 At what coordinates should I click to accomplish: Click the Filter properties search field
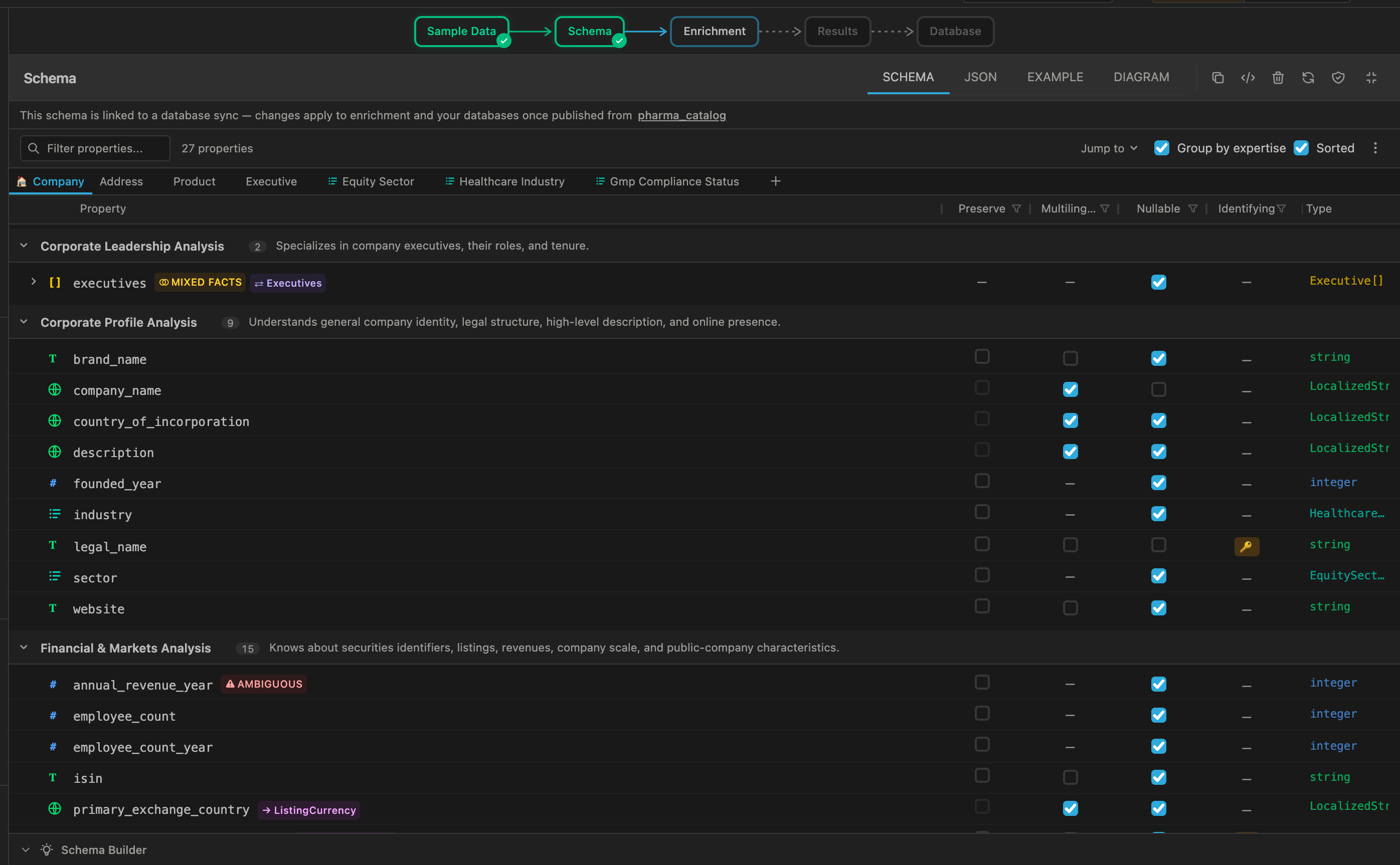click(95, 148)
